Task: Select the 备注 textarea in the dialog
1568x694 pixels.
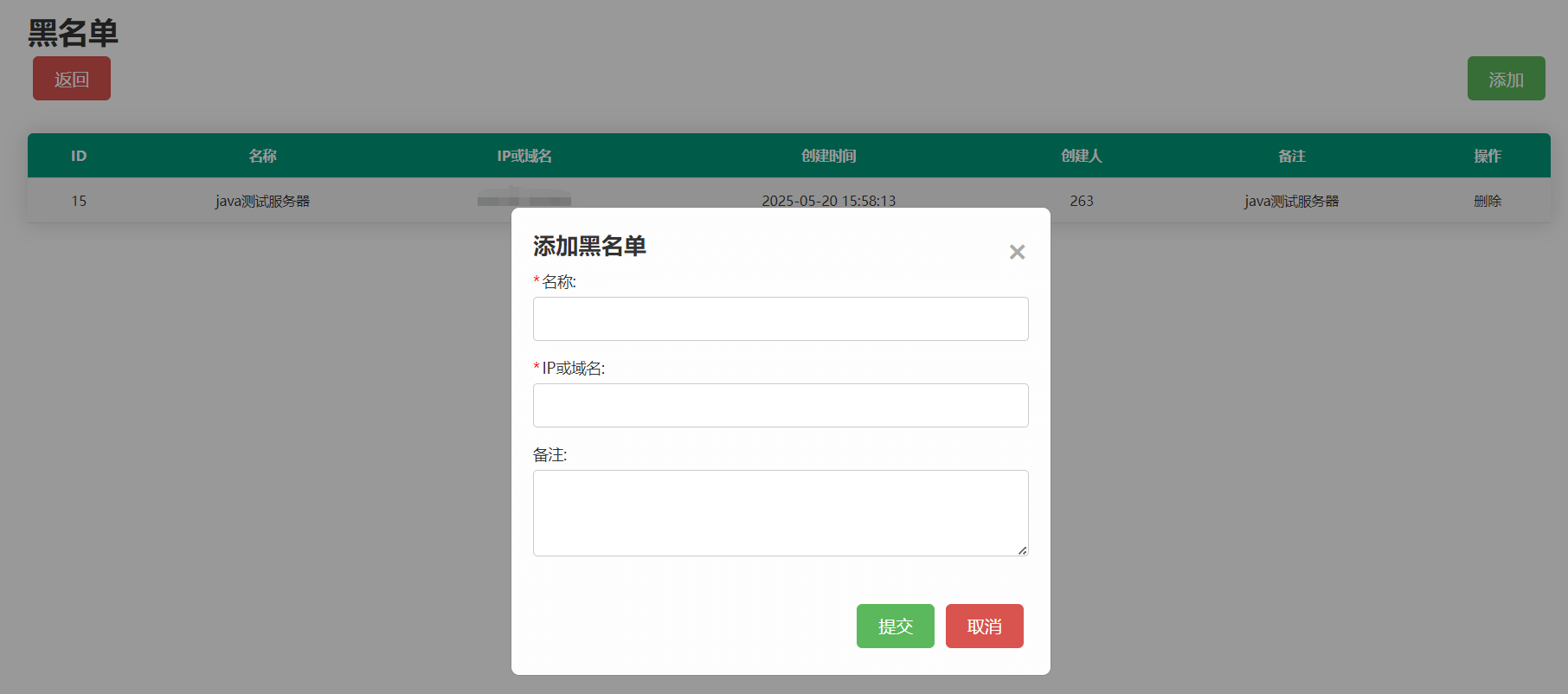Action: click(x=780, y=512)
